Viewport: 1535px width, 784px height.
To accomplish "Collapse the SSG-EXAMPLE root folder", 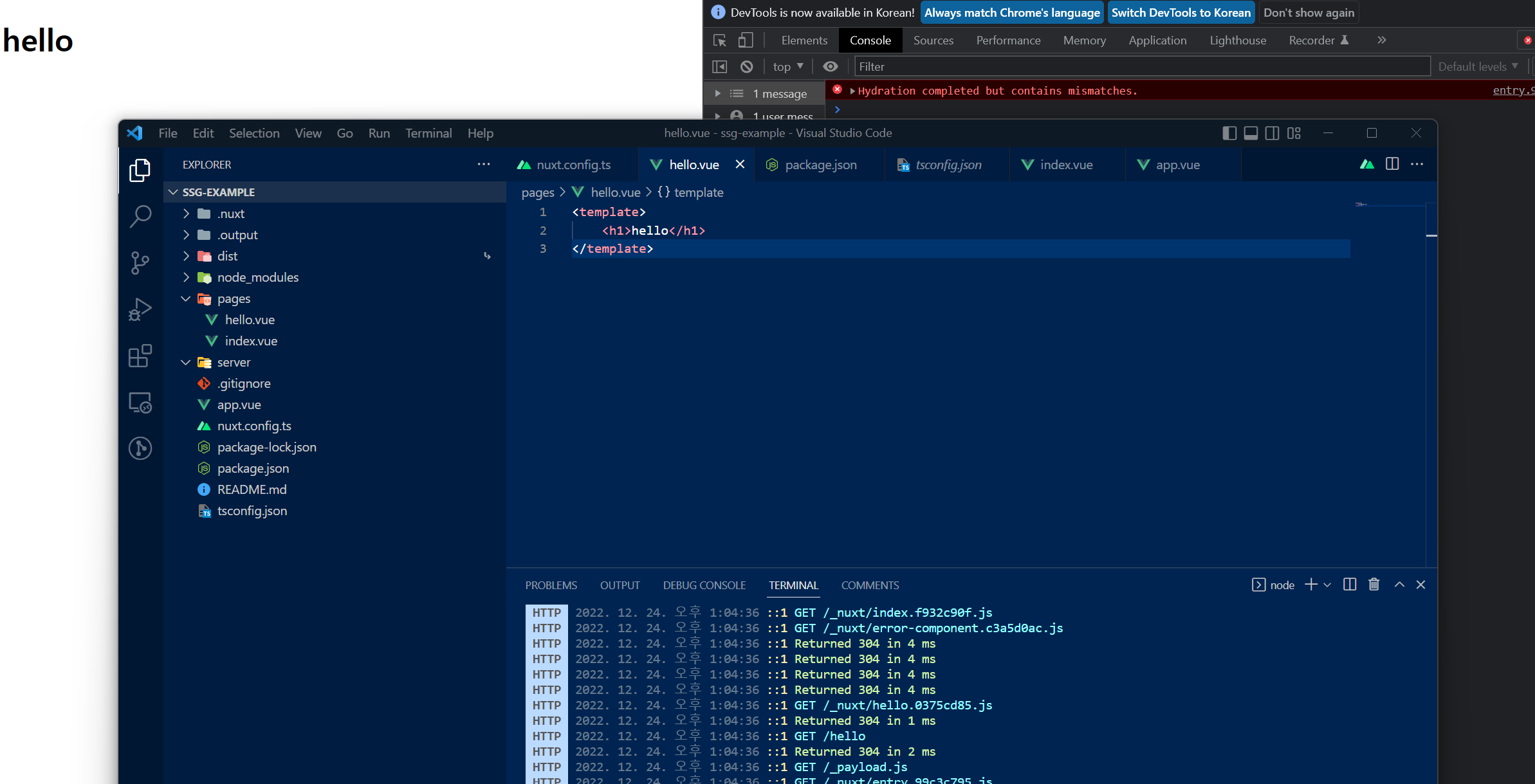I will pos(173,192).
